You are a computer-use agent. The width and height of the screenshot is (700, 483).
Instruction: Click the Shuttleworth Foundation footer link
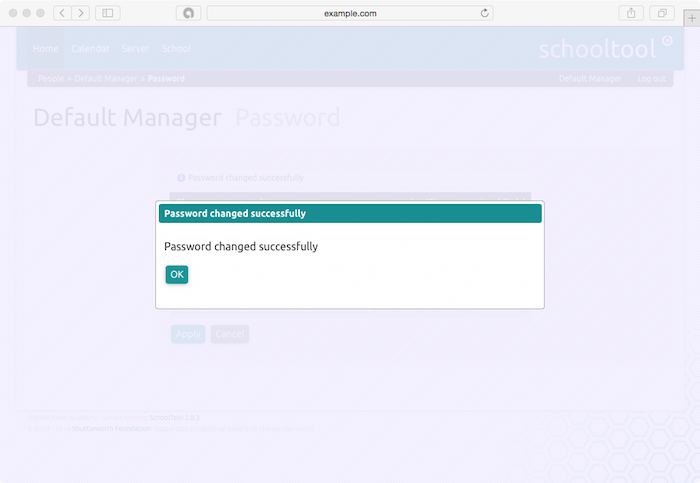[x=111, y=429]
